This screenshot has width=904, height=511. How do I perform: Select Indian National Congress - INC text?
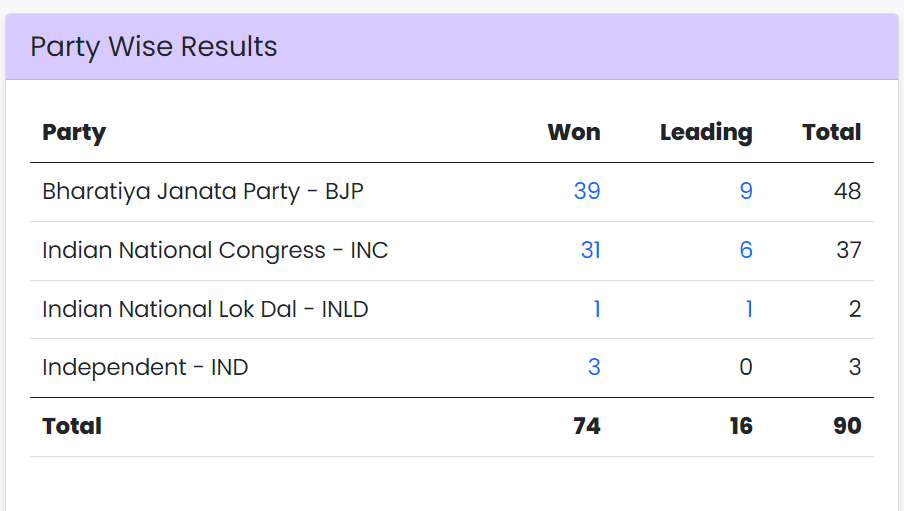pos(215,250)
